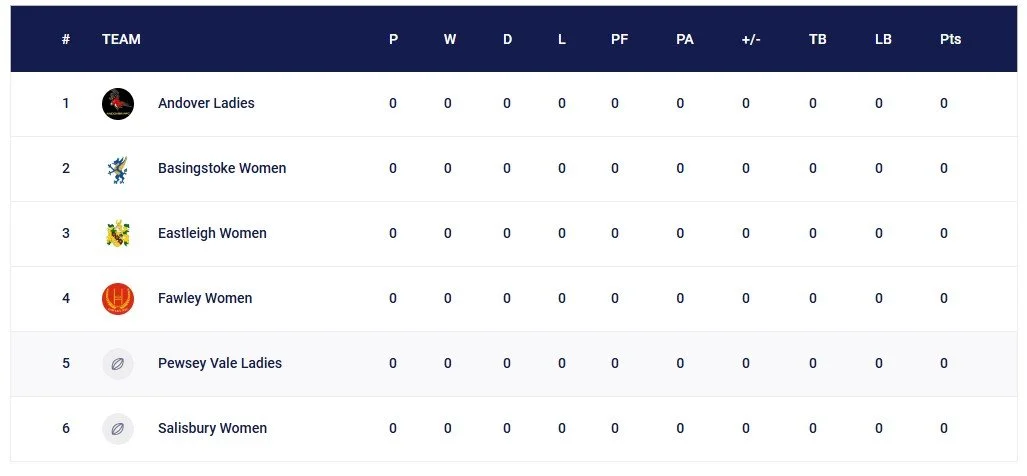
Task: Click the +/- points difference header
Action: click(x=751, y=39)
